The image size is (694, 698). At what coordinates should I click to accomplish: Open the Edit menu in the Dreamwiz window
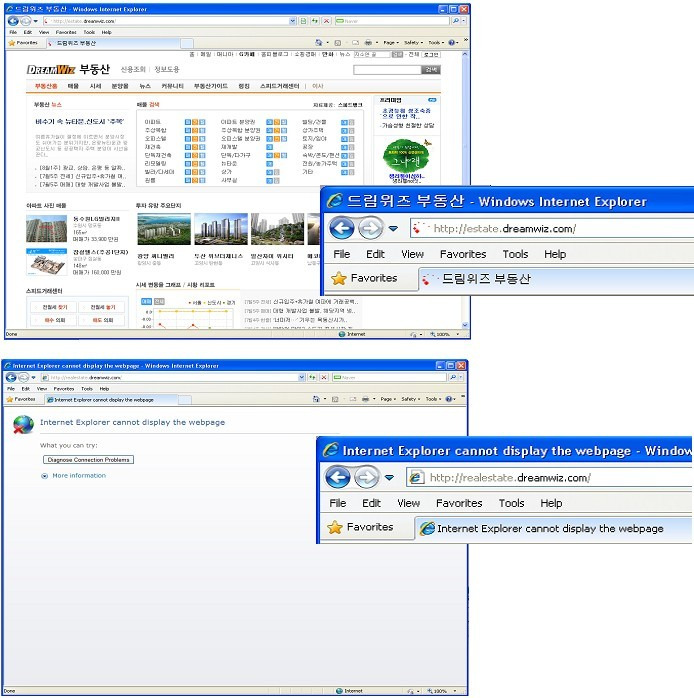click(28, 32)
